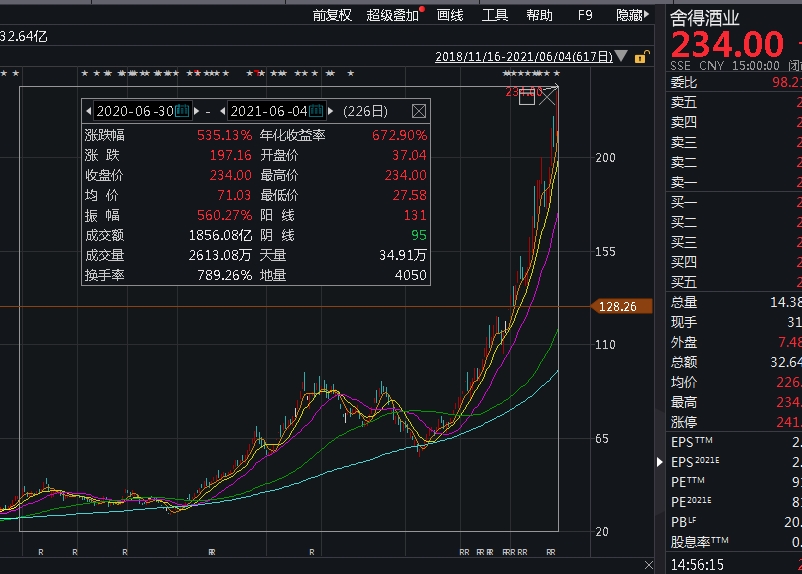Click the 隐藏 hide panel button
This screenshot has width=802, height=574.
pyautogui.click(x=629, y=15)
